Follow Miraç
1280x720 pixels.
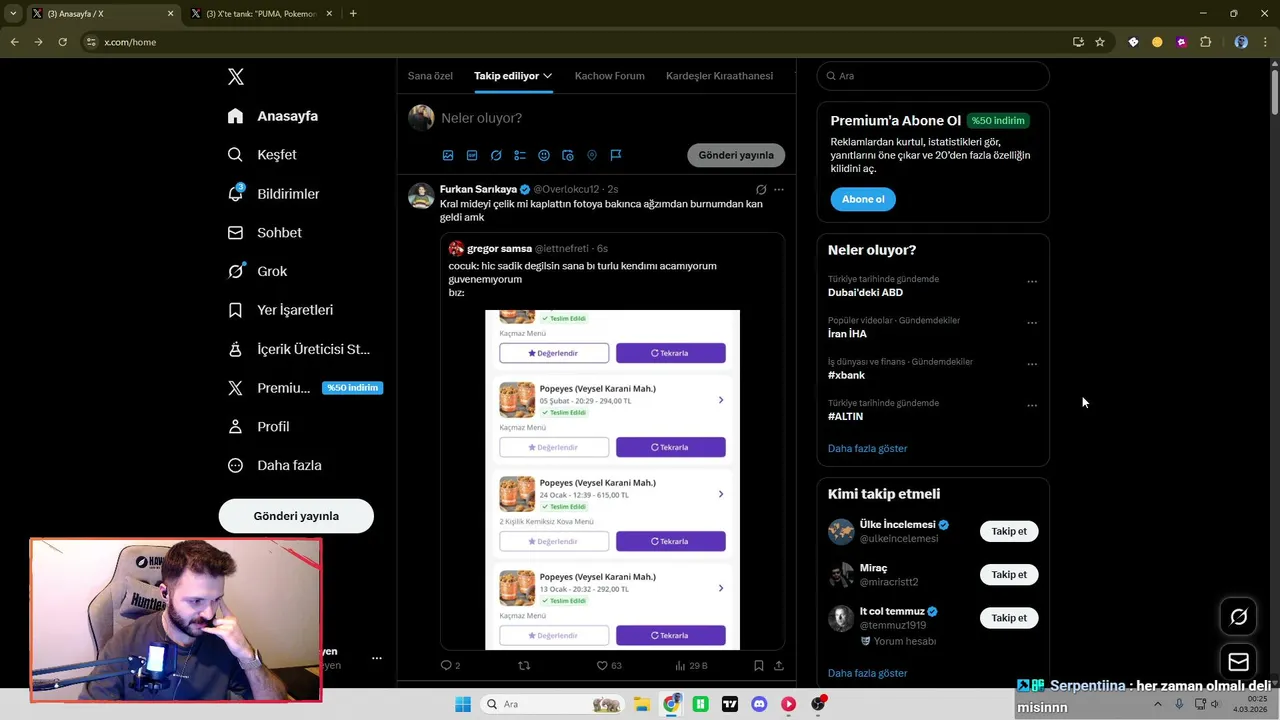click(x=1009, y=574)
